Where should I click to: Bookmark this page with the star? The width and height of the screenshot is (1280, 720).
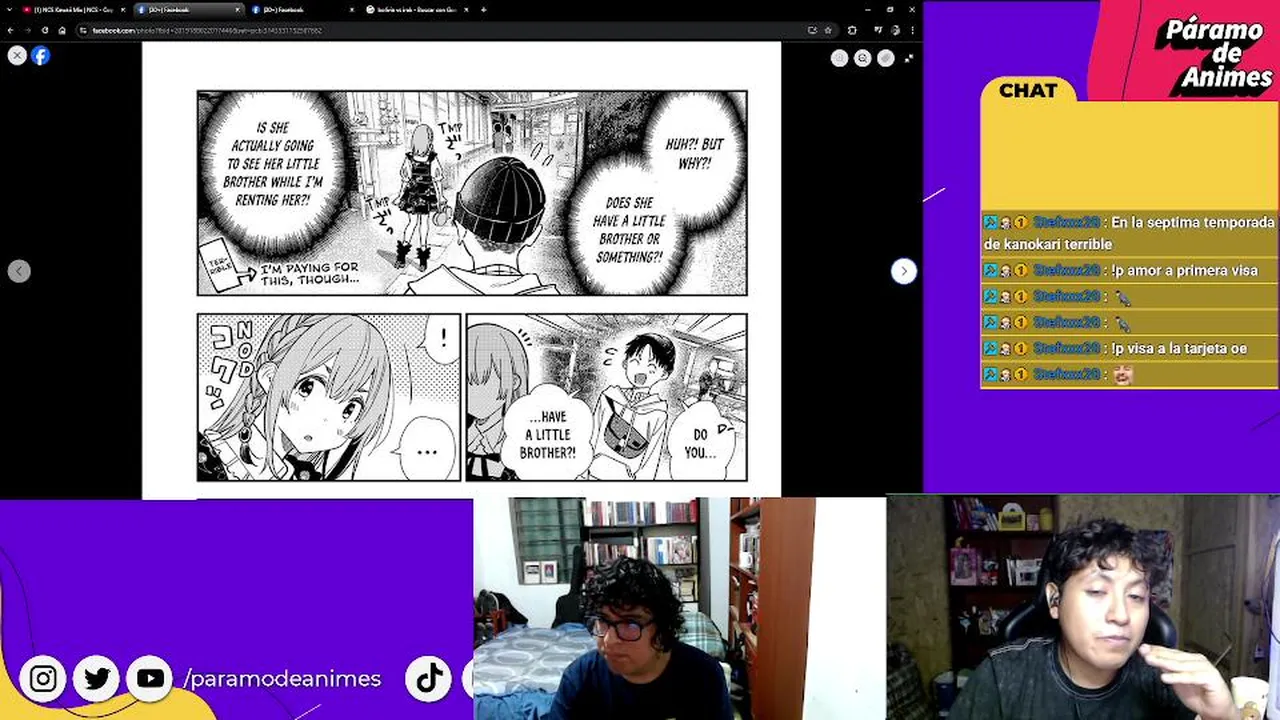point(827,30)
